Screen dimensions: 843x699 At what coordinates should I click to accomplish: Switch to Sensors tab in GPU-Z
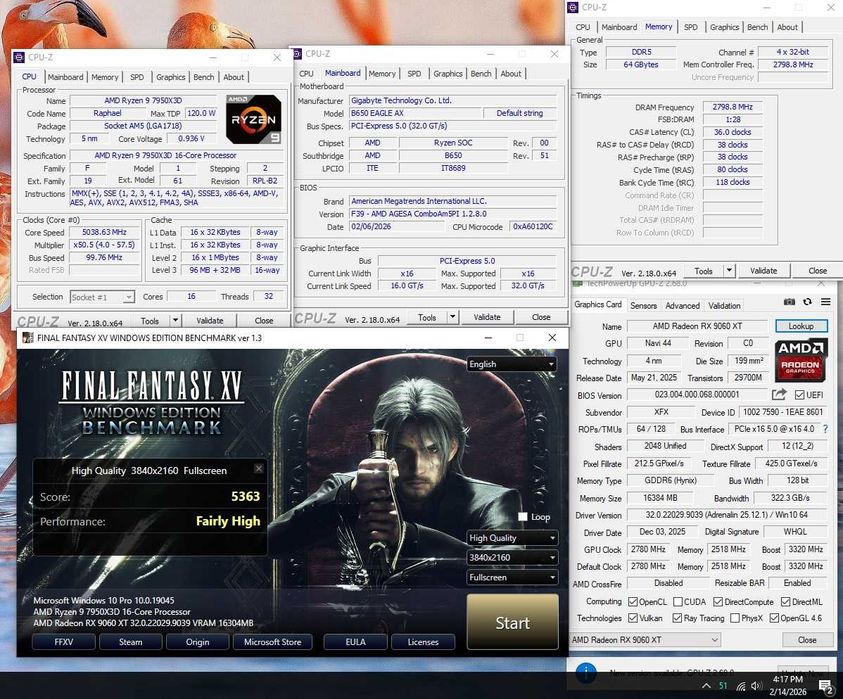click(x=644, y=305)
